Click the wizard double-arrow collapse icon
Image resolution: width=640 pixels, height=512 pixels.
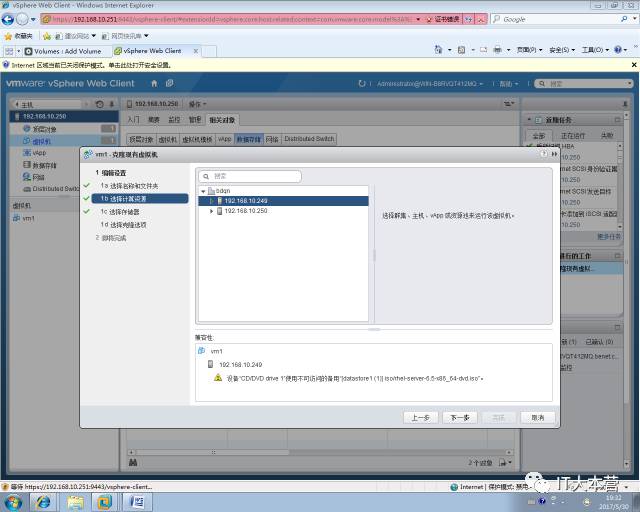tap(554, 154)
